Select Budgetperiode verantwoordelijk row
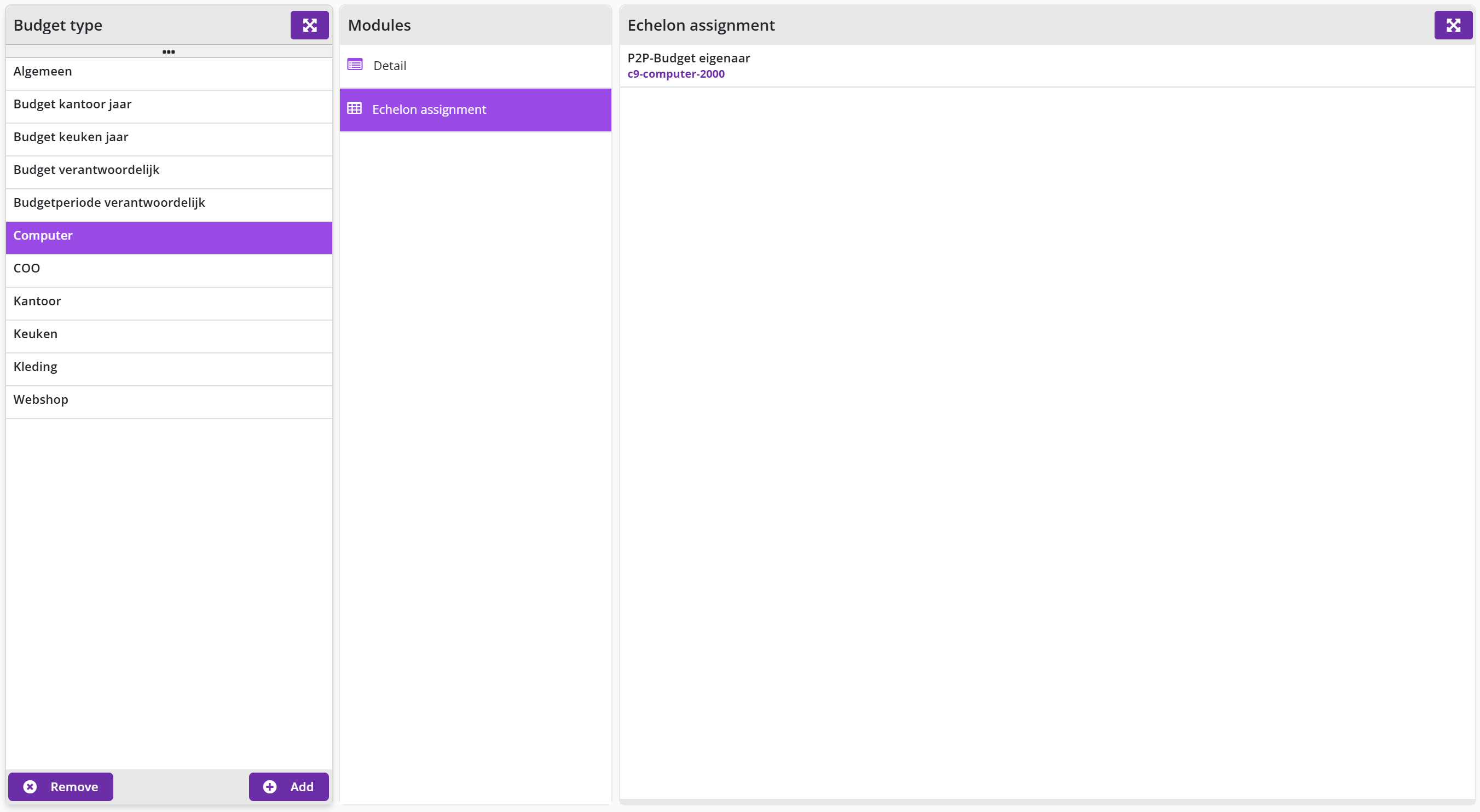 click(169, 205)
